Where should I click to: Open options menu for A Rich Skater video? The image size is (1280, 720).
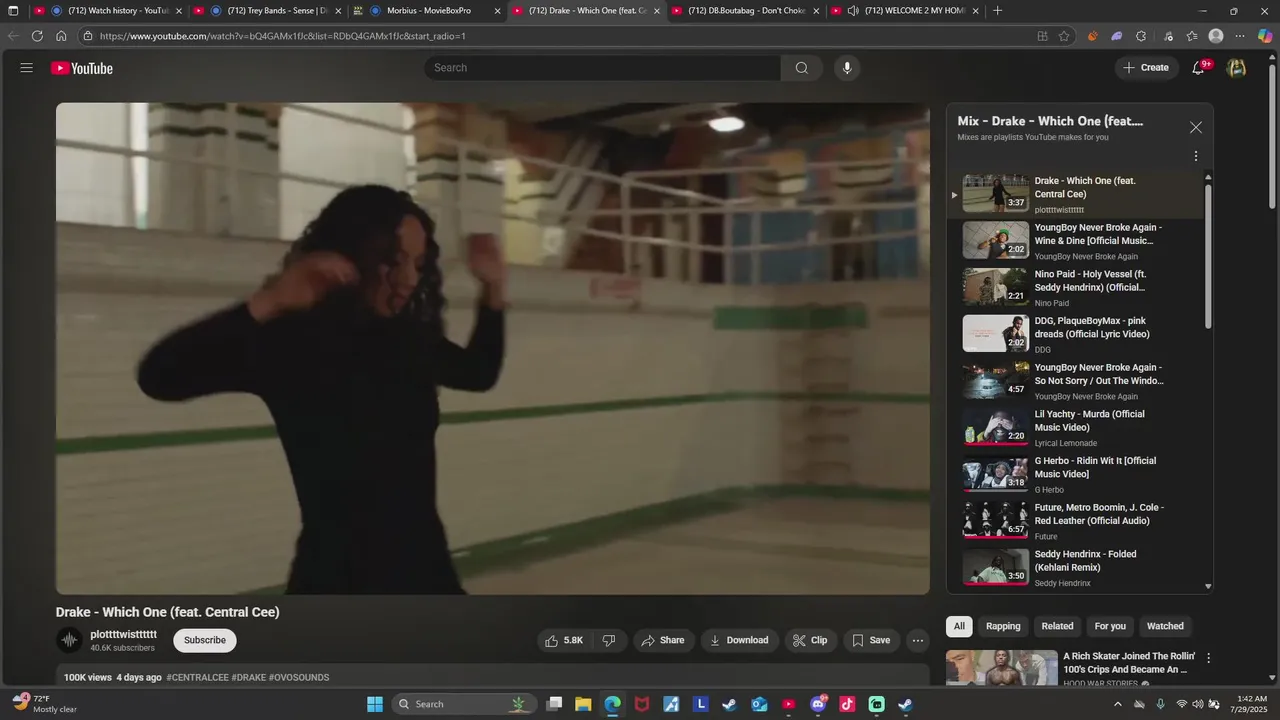[1208, 658]
